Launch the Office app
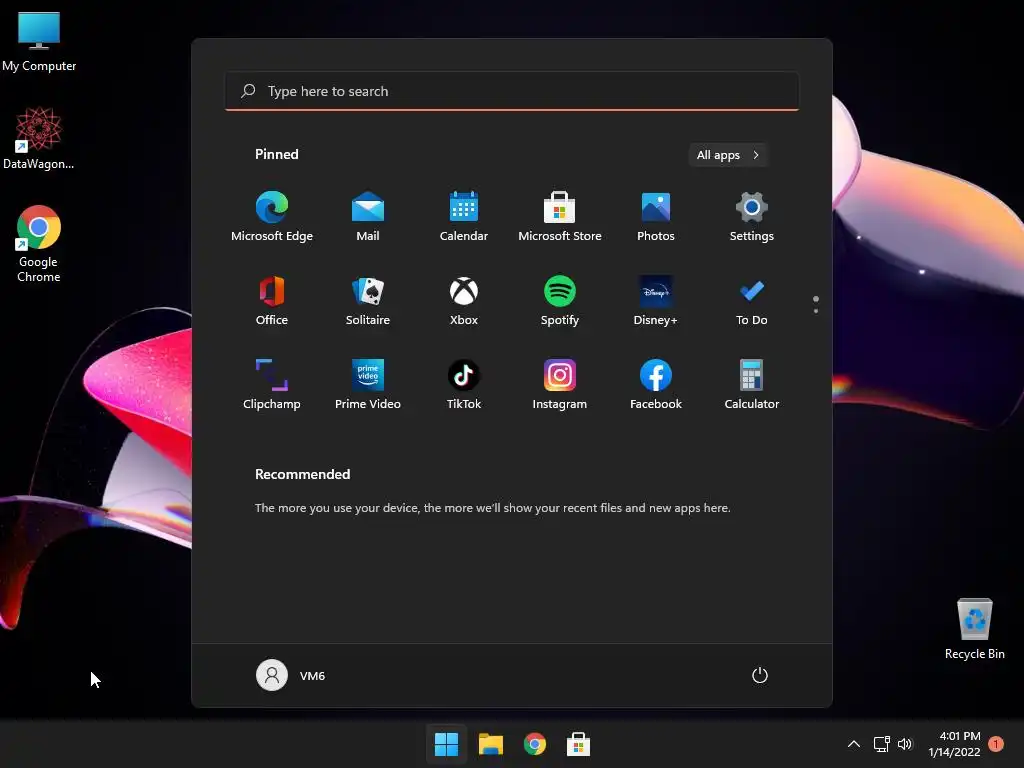 272,300
